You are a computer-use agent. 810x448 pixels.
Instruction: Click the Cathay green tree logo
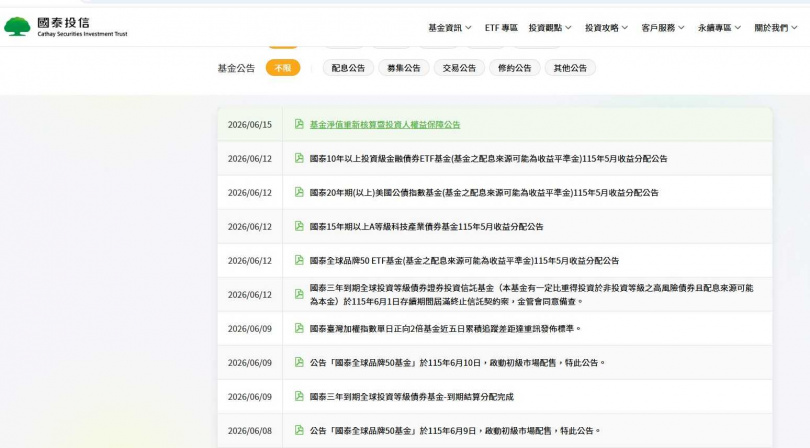(x=17, y=26)
